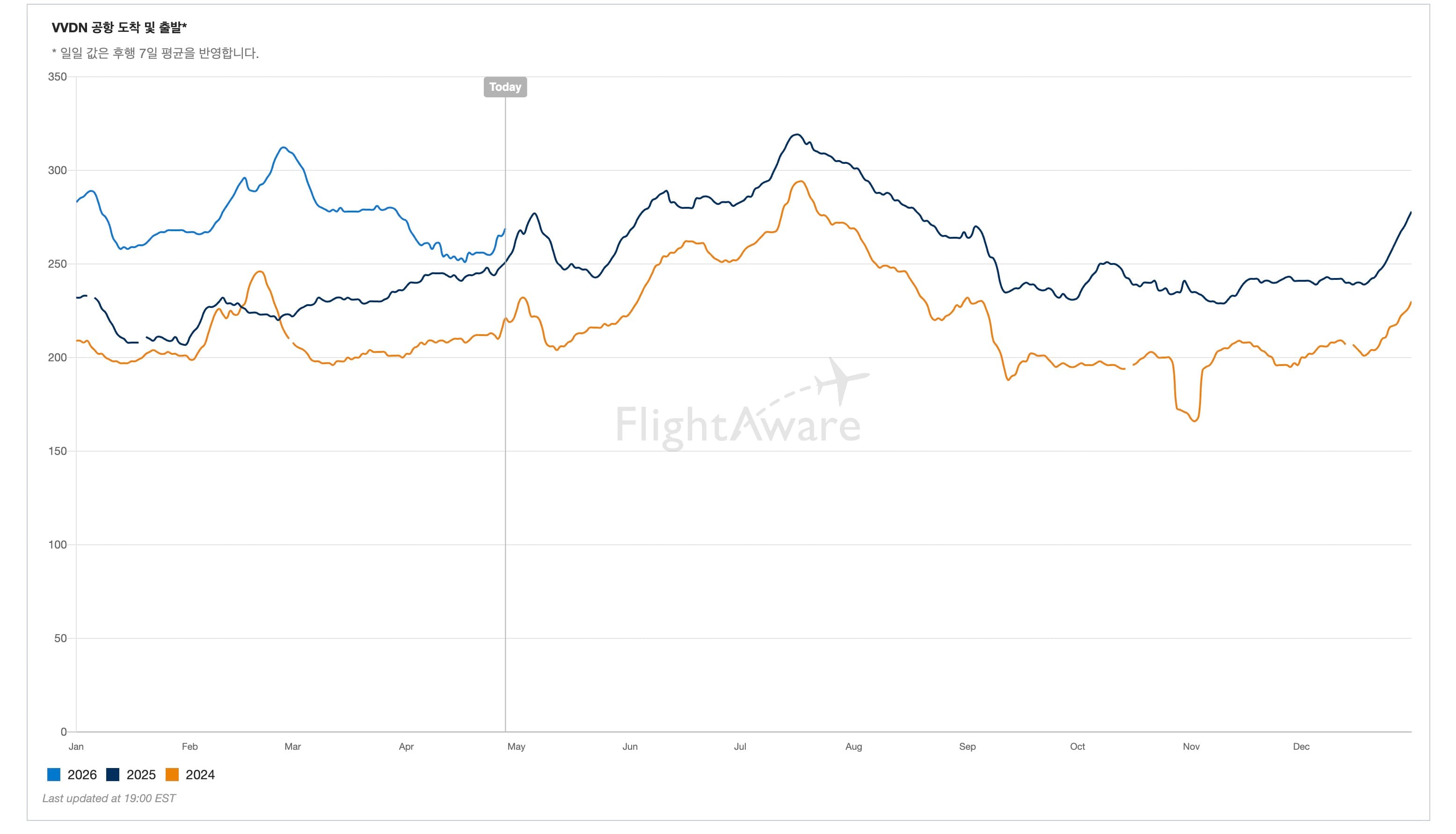
Task: Click the May label on the x-axis
Action: 516,746
